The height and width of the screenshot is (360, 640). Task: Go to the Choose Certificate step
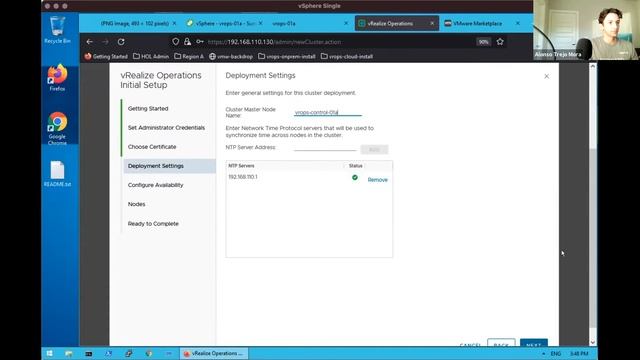coord(152,147)
